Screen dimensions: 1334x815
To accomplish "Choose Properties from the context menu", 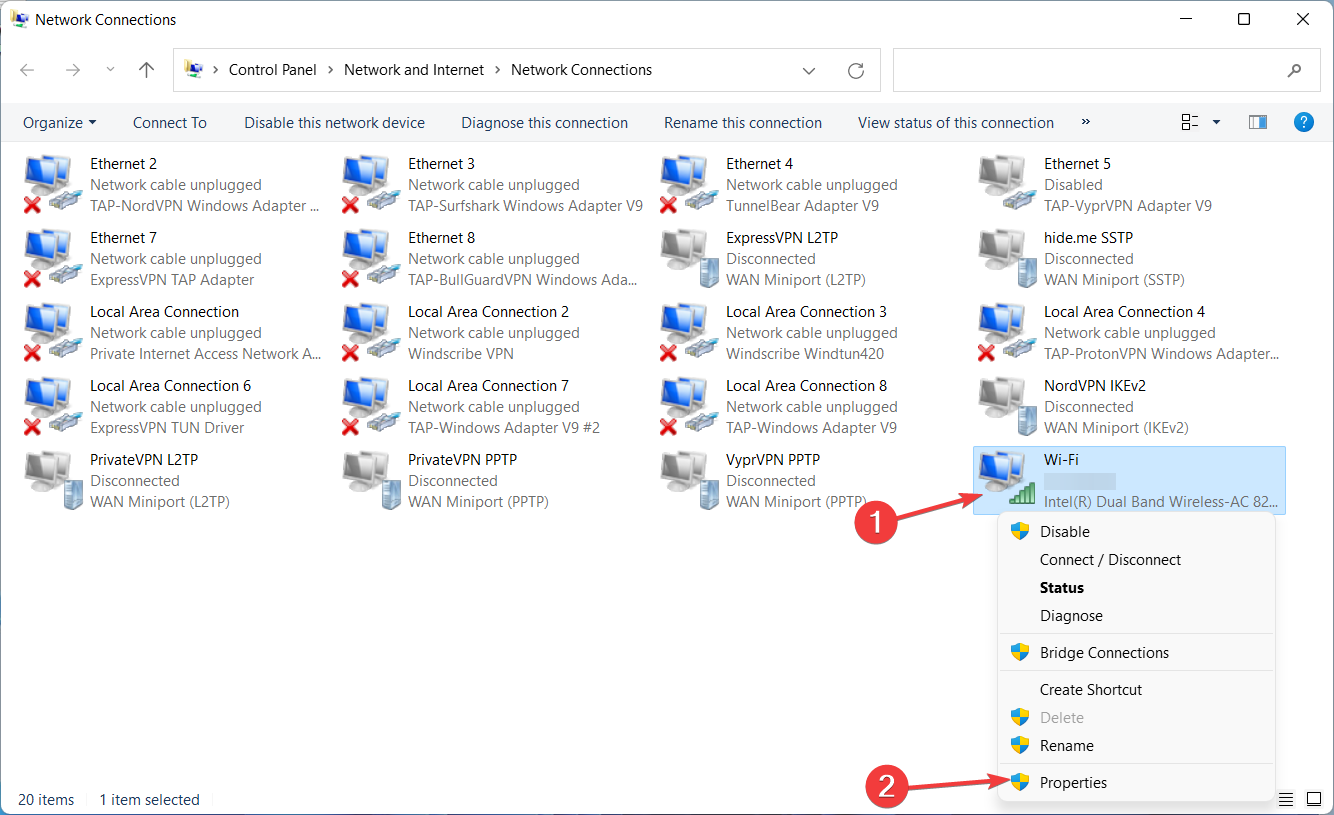I will tap(1073, 783).
